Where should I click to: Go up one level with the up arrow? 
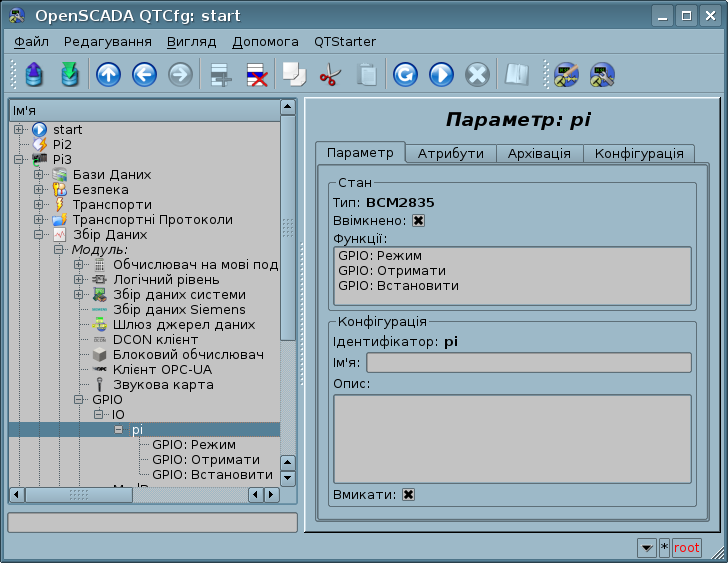point(108,75)
